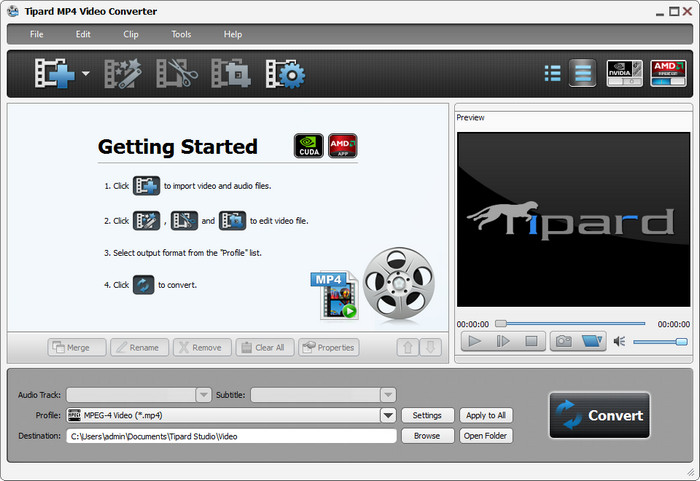The width and height of the screenshot is (700, 481).
Task: Expand the Add File dropdown arrow
Action: [86, 74]
